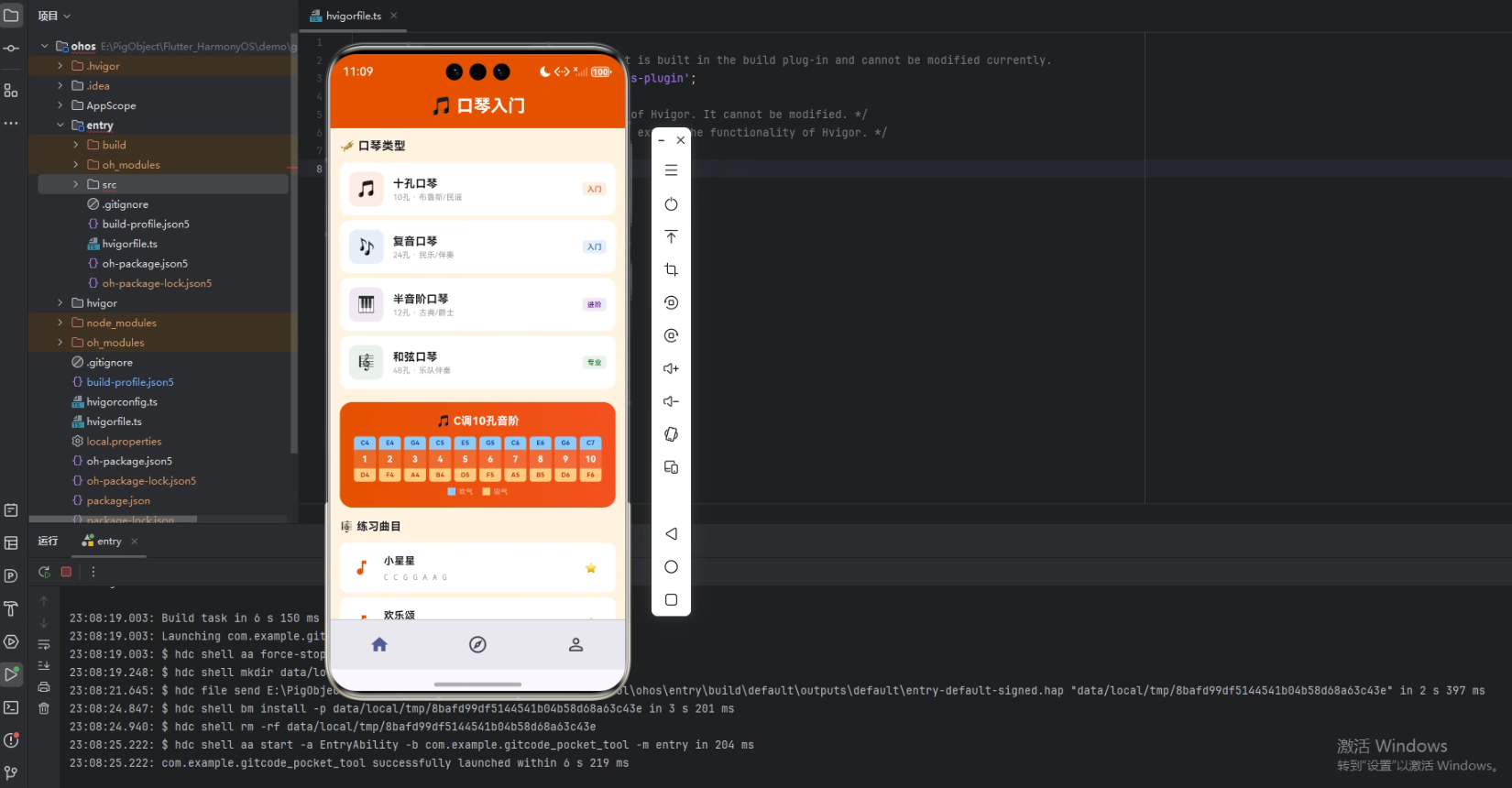
Task: Rotate the emulator device screen
Action: 671,434
